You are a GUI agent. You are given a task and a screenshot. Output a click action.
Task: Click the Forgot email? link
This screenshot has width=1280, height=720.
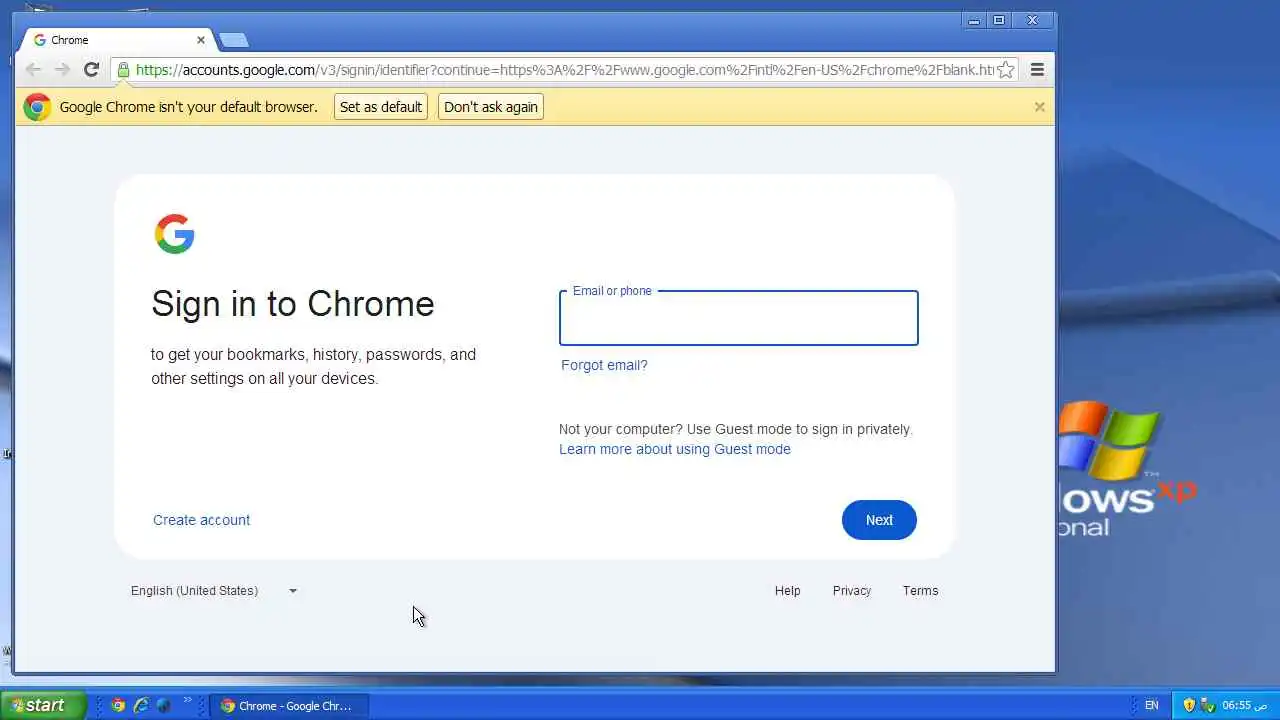tap(604, 365)
